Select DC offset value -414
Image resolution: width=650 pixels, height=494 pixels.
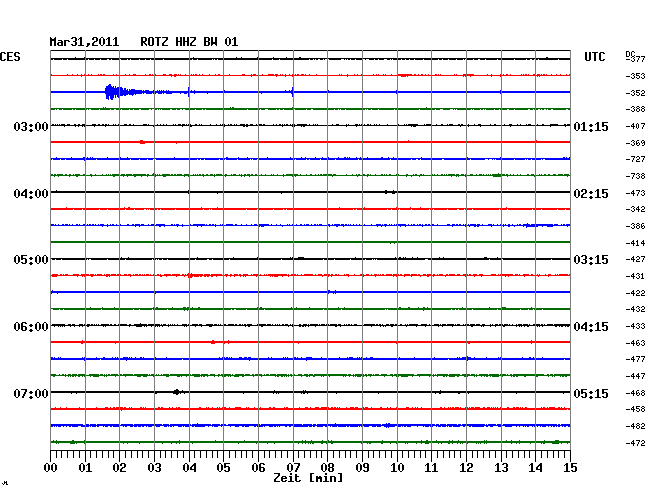(636, 243)
